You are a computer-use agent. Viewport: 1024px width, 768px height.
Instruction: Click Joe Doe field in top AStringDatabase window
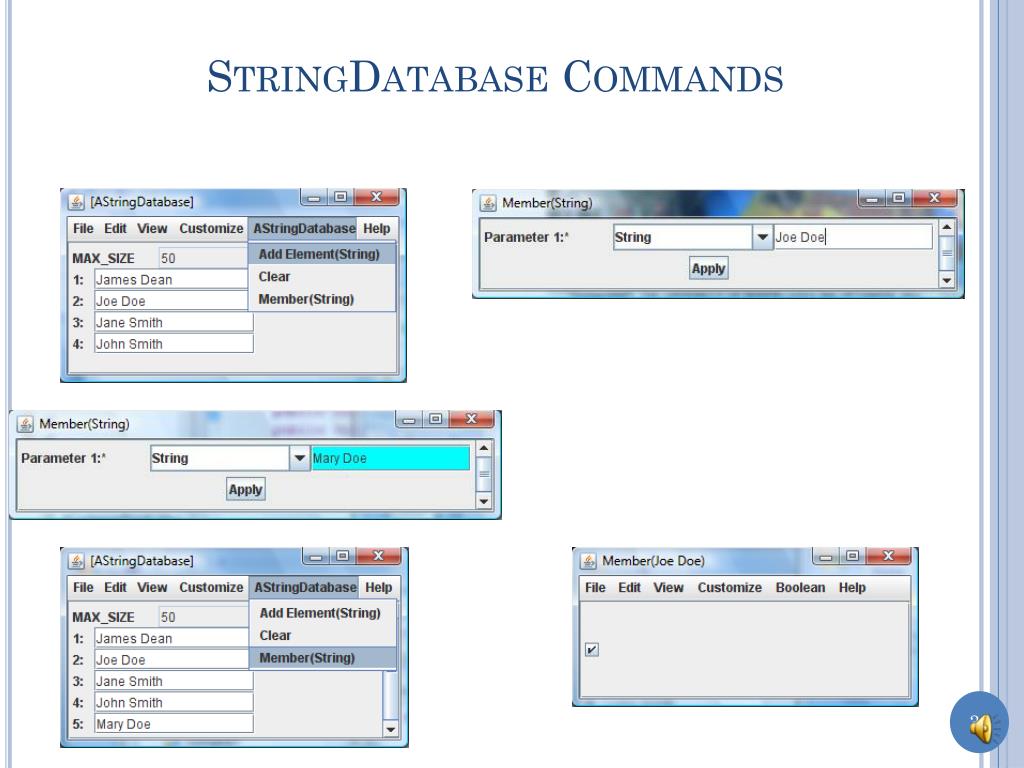171,301
